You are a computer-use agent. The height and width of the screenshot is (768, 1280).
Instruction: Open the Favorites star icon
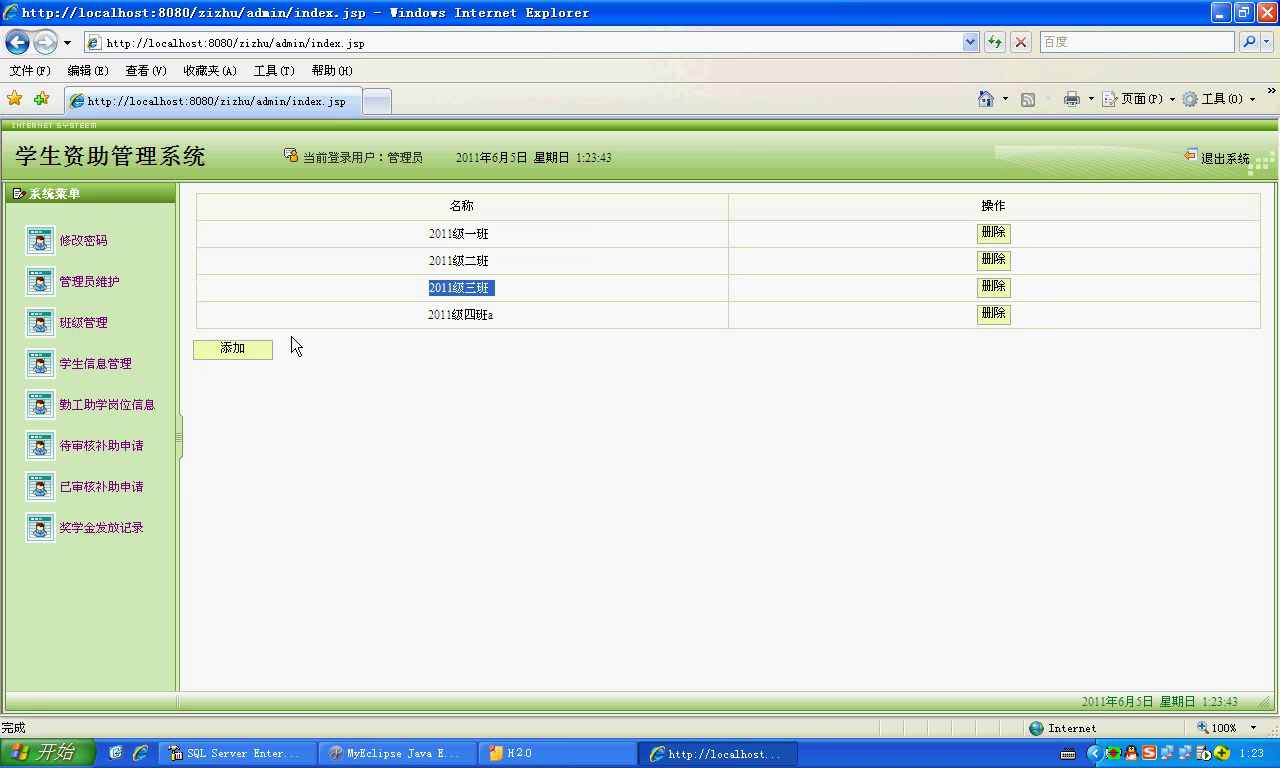tap(15, 99)
